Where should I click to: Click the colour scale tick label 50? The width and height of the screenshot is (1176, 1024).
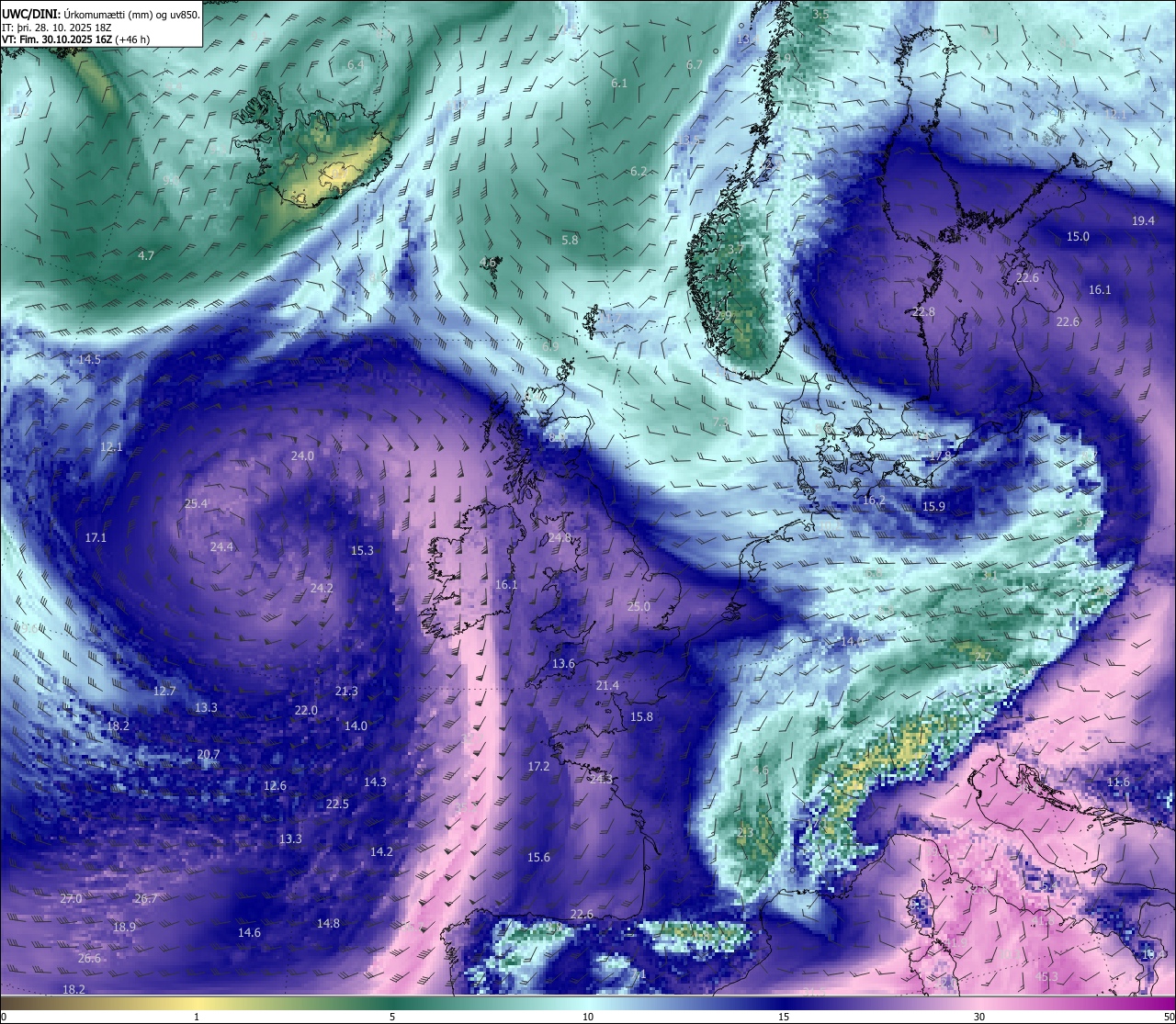click(1169, 1017)
